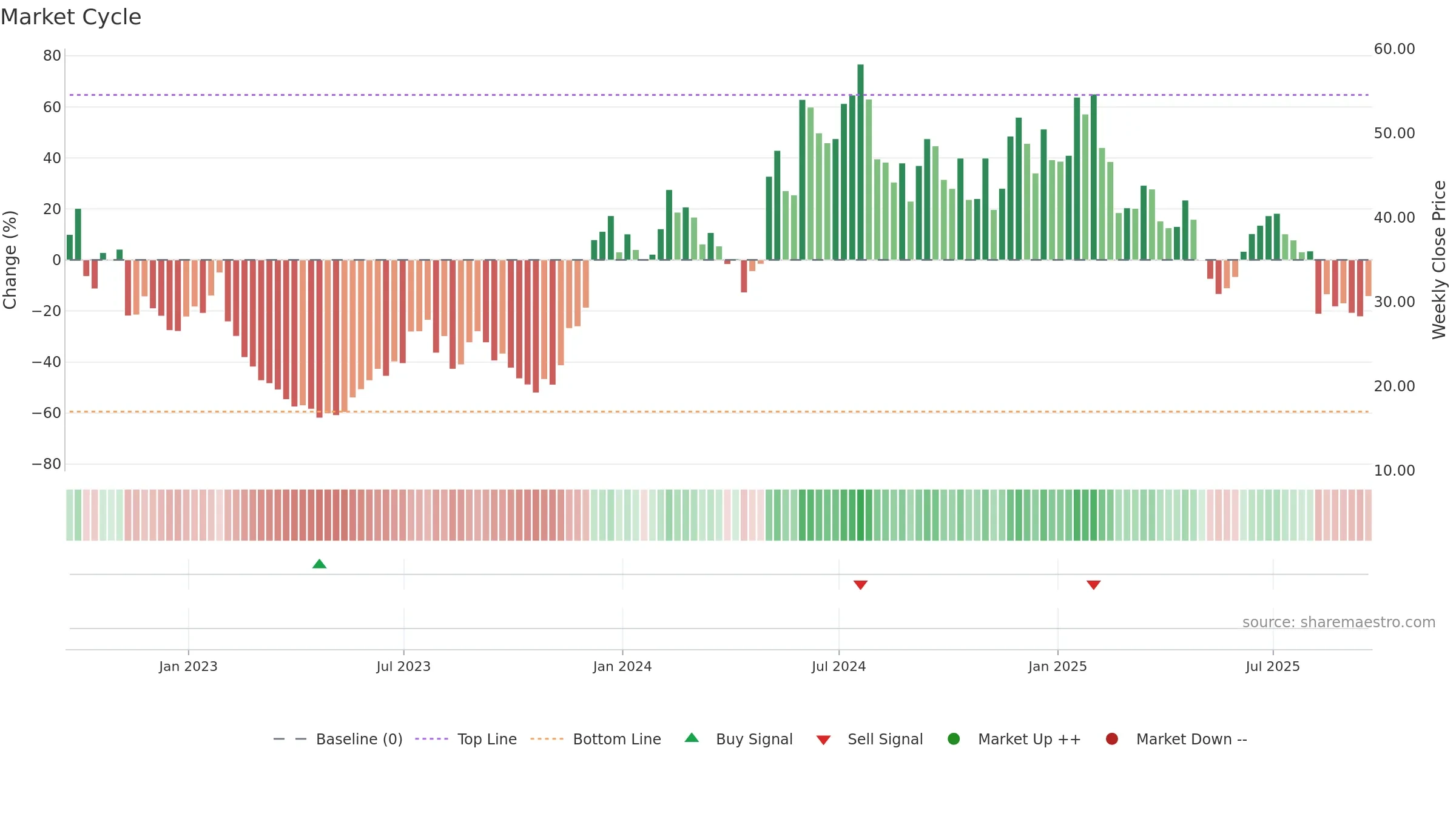Click the Jan 2023 axis label
Viewport: 1456px width, 819px height.
(188, 667)
